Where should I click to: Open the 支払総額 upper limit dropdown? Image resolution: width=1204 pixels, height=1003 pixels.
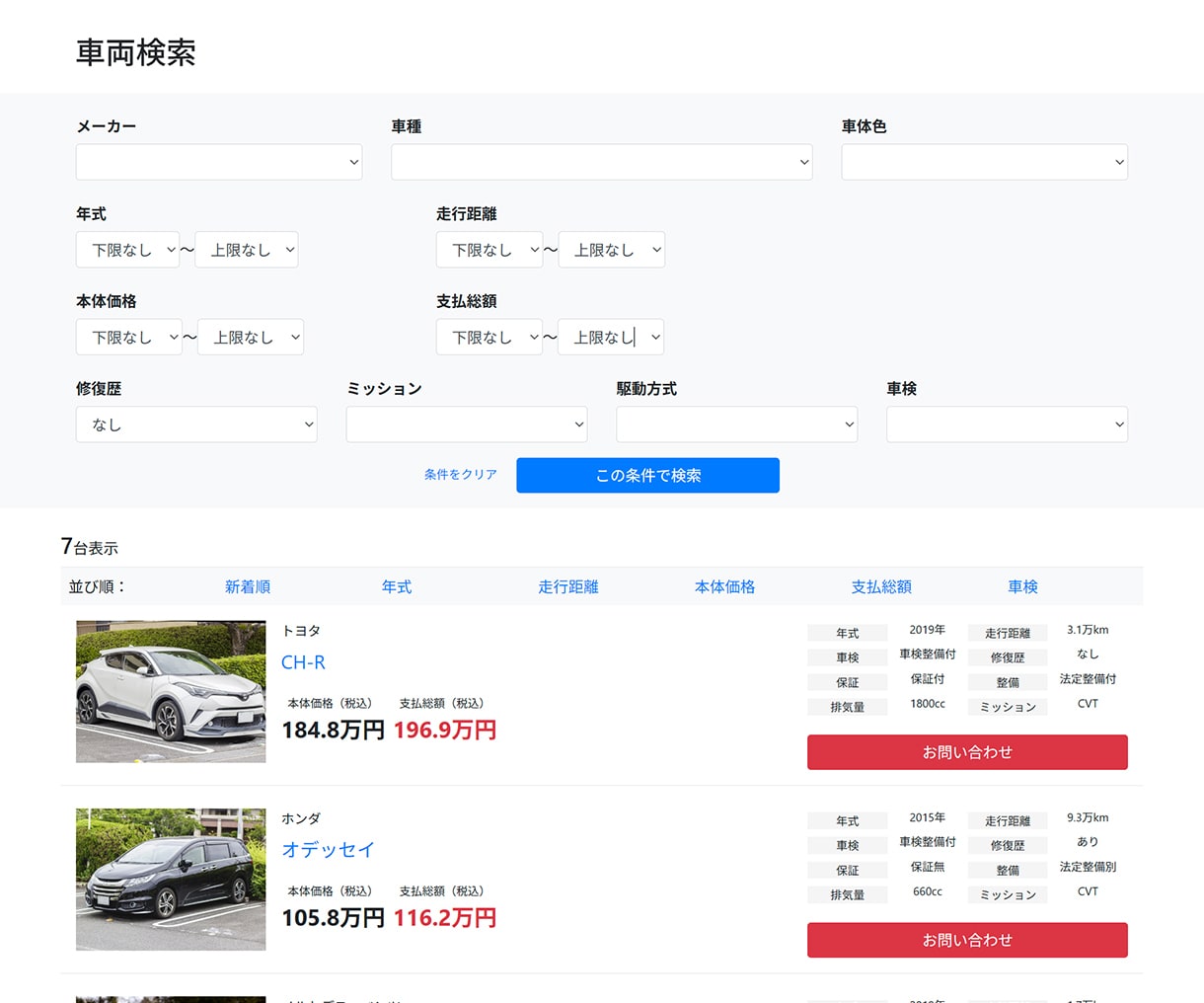point(611,337)
